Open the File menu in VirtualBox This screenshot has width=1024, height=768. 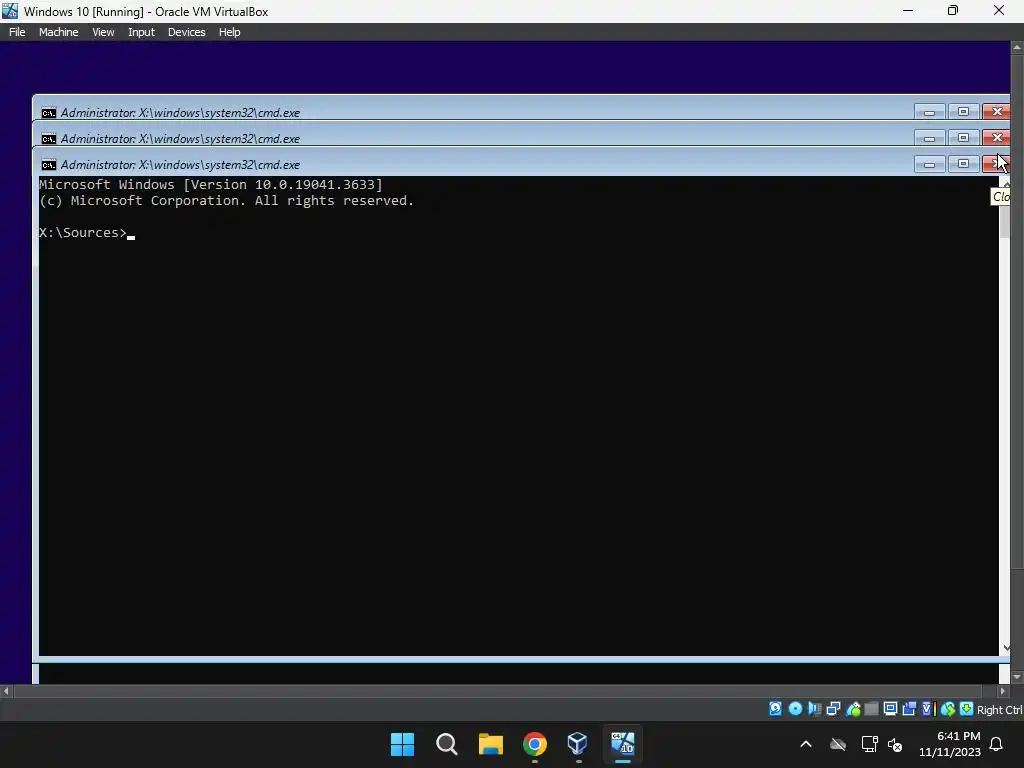pyautogui.click(x=17, y=32)
